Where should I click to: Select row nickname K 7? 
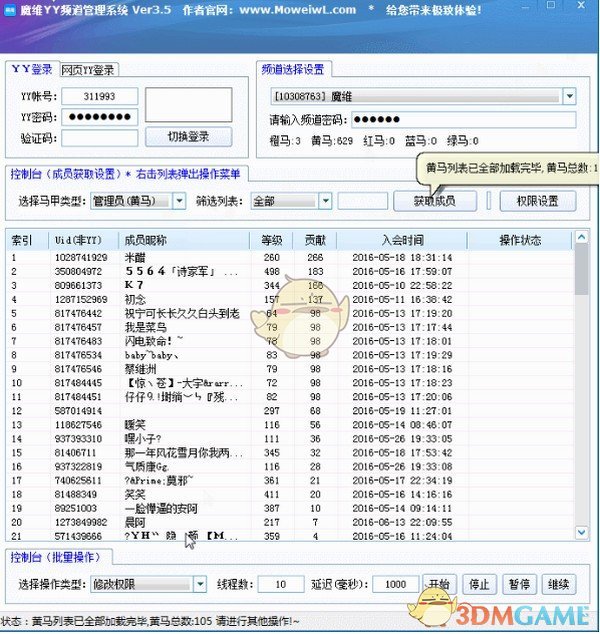click(x=290, y=285)
